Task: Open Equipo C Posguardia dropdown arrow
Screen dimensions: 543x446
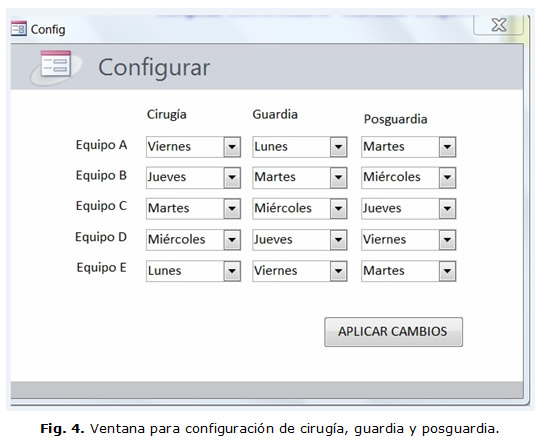Action: 447,208
